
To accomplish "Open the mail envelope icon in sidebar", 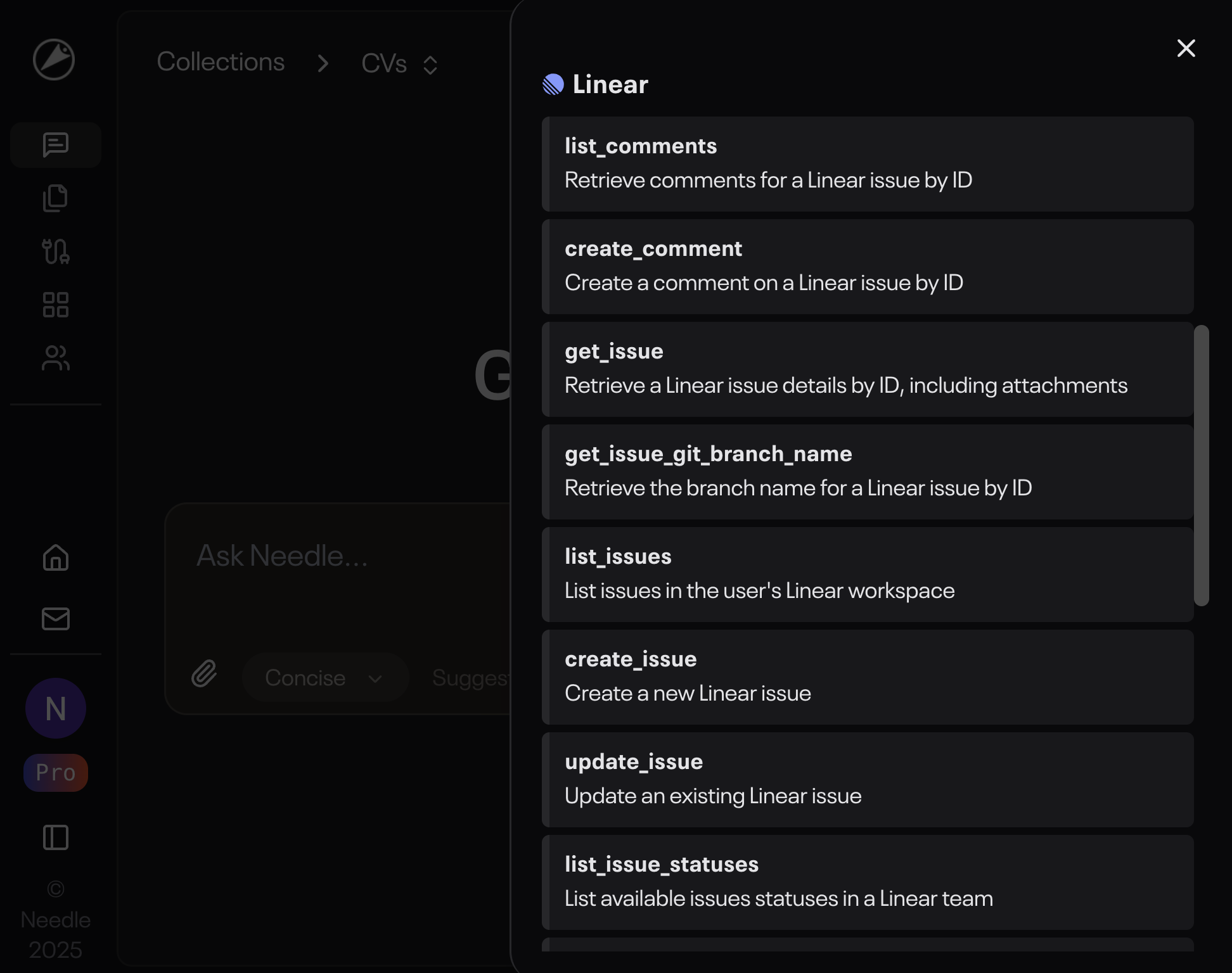I will point(56,618).
